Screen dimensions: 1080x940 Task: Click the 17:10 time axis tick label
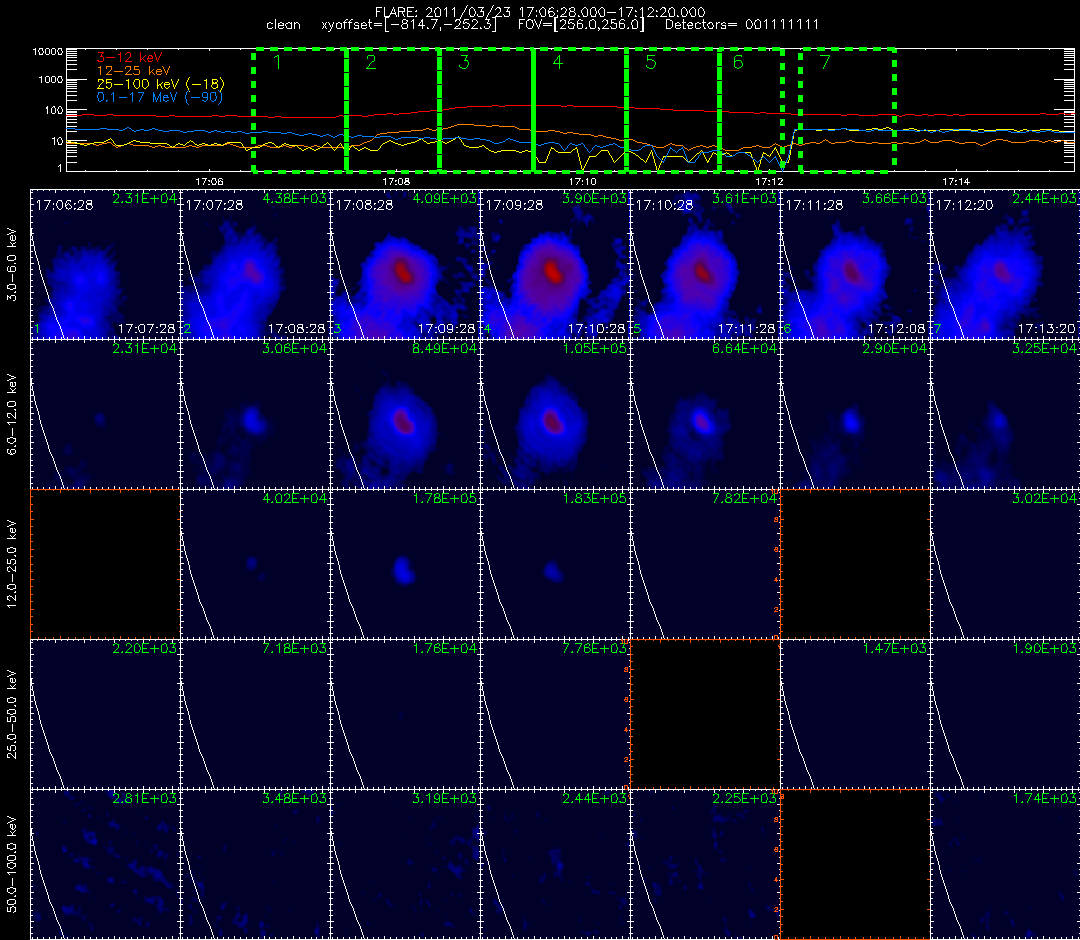point(583,181)
